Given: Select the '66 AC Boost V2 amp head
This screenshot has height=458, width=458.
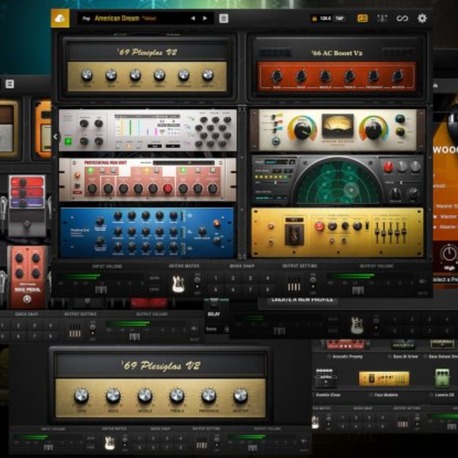Looking at the screenshot, I should [337, 68].
